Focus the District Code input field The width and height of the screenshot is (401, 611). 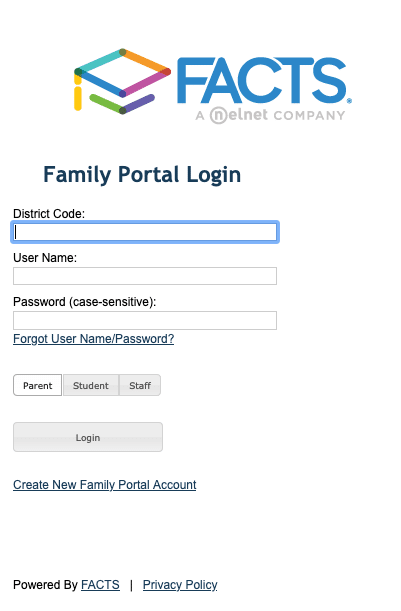pos(145,232)
